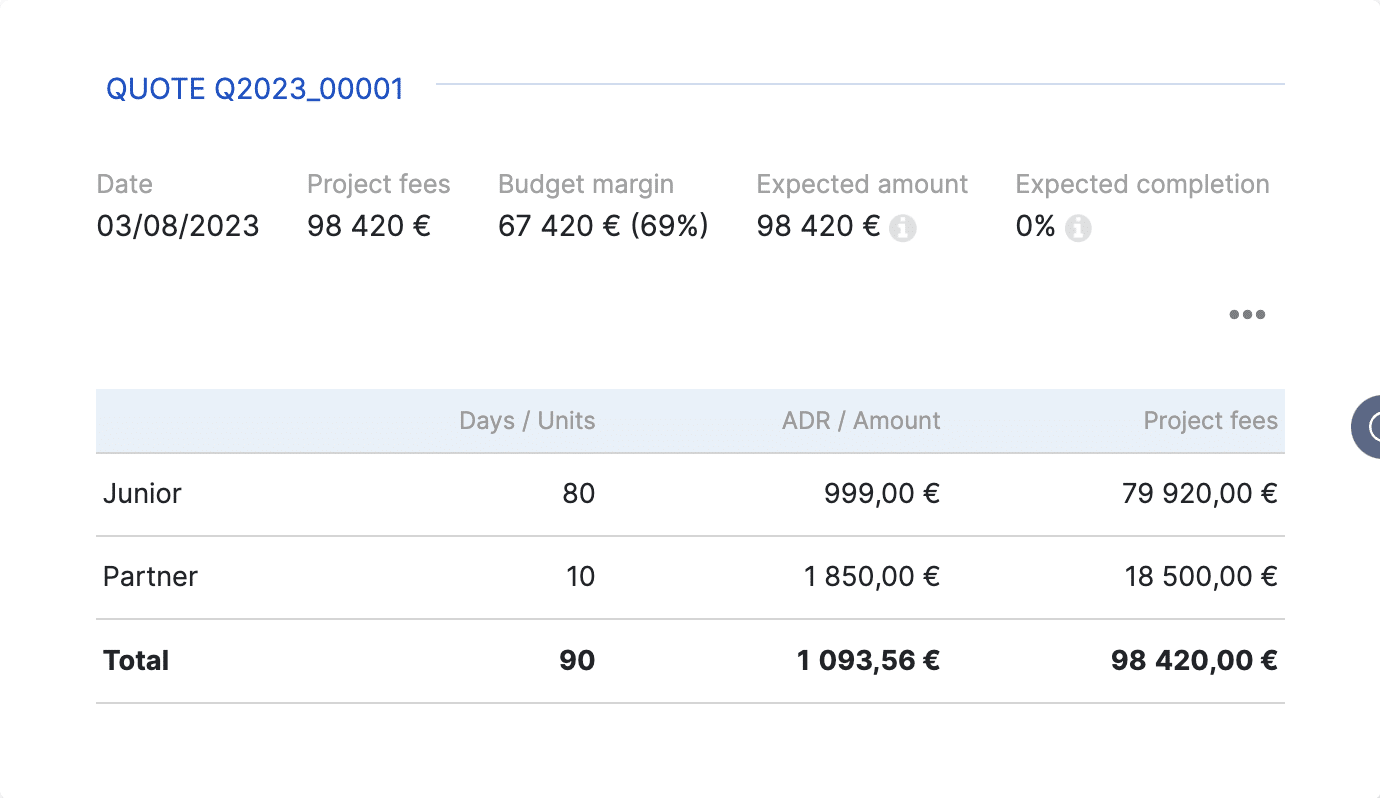Click the Partner project fees 18 500,00 €

point(1201,577)
